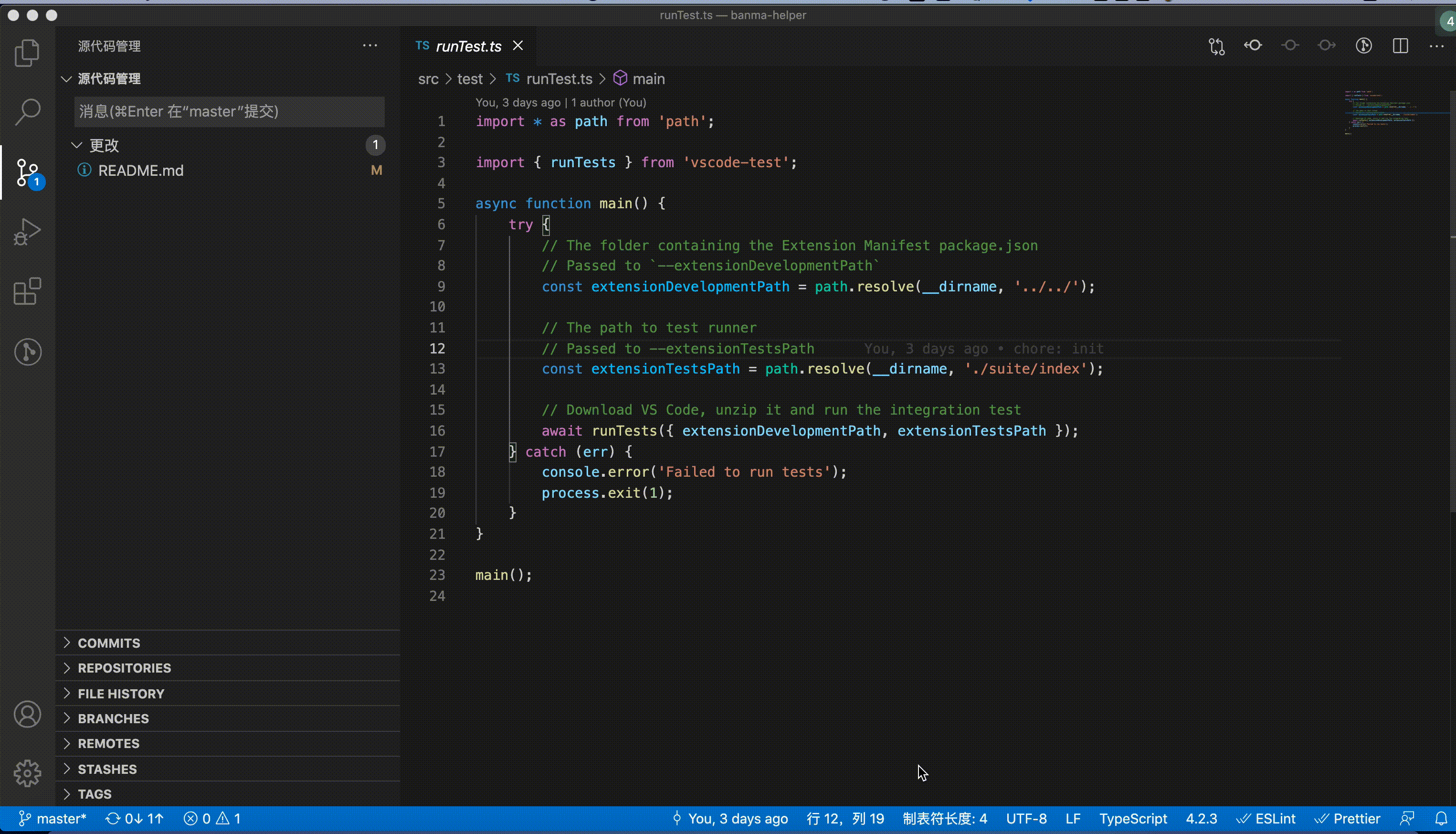Click the feedback icon in status bar

coord(1408,819)
